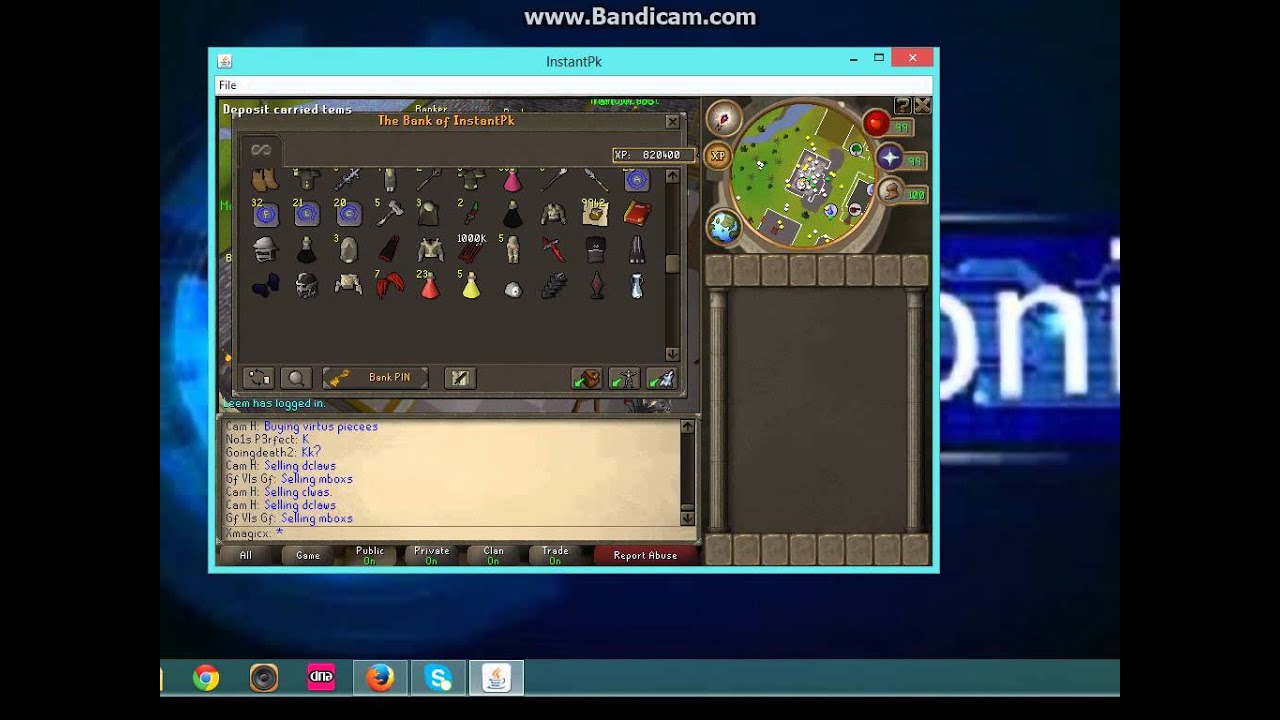Switch to the Java app on the taskbar
The image size is (1280, 720).
(496, 679)
